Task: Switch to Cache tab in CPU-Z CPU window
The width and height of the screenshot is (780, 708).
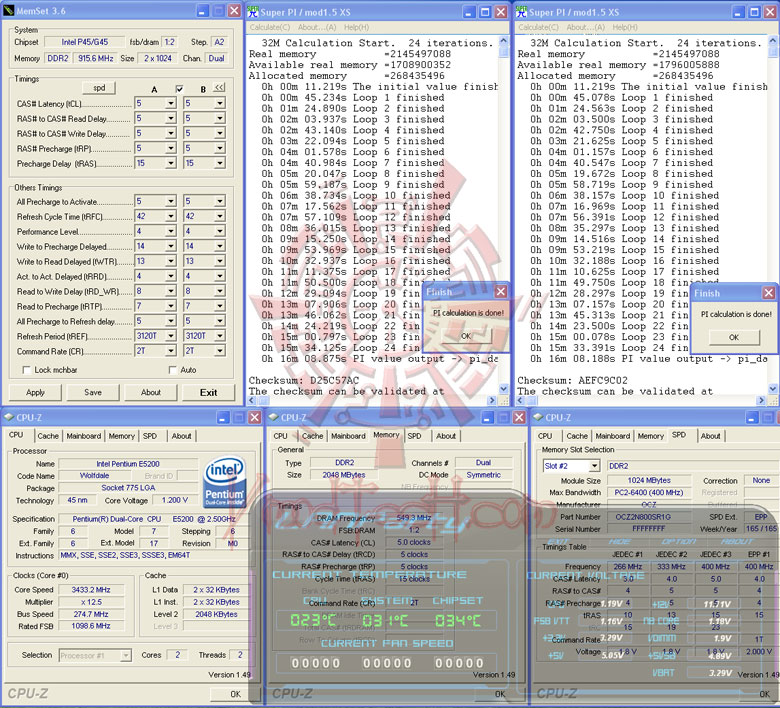Action: pyautogui.click(x=48, y=436)
